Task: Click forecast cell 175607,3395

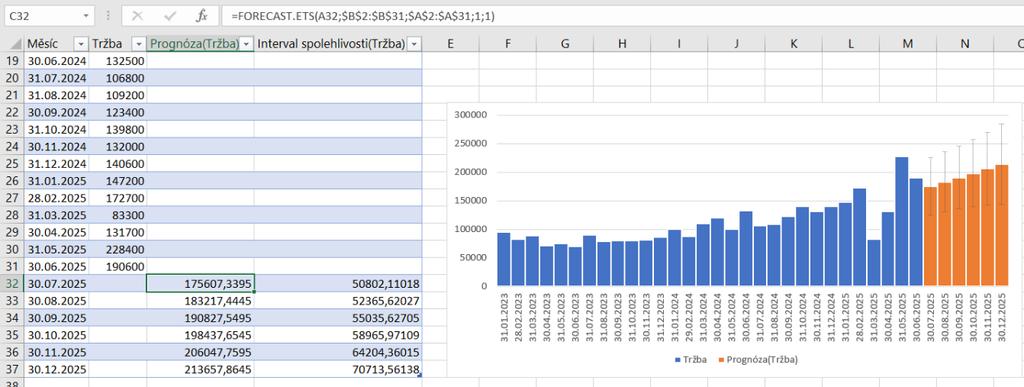Action: pos(200,283)
